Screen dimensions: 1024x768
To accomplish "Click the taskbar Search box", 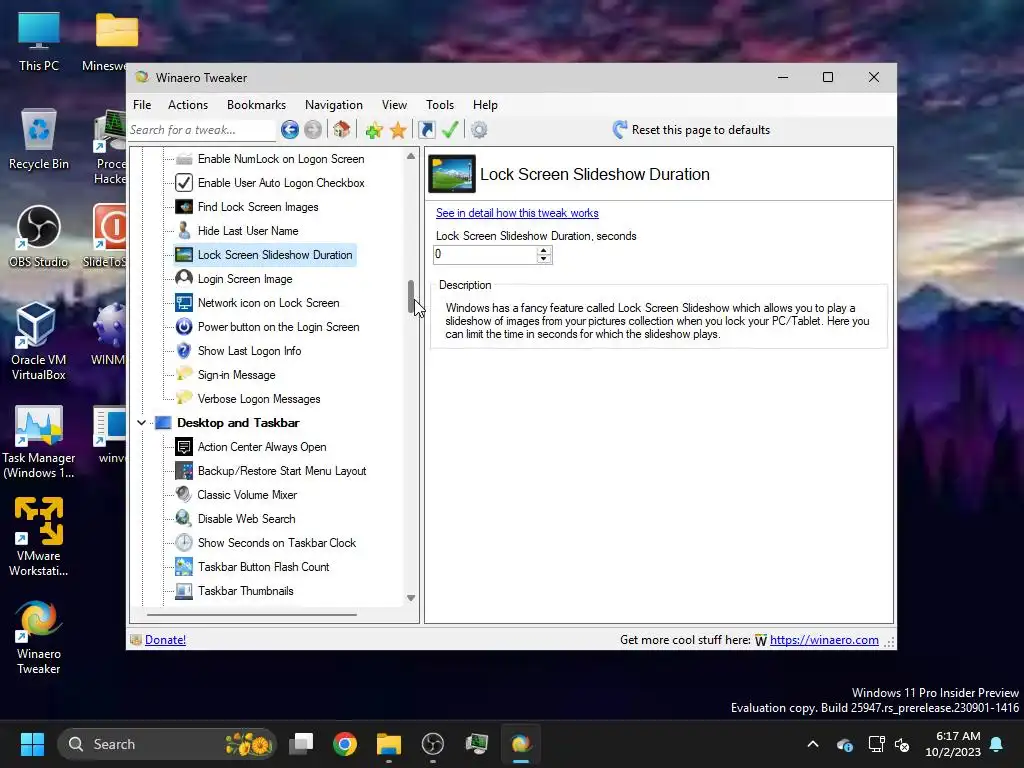I will (x=167, y=744).
